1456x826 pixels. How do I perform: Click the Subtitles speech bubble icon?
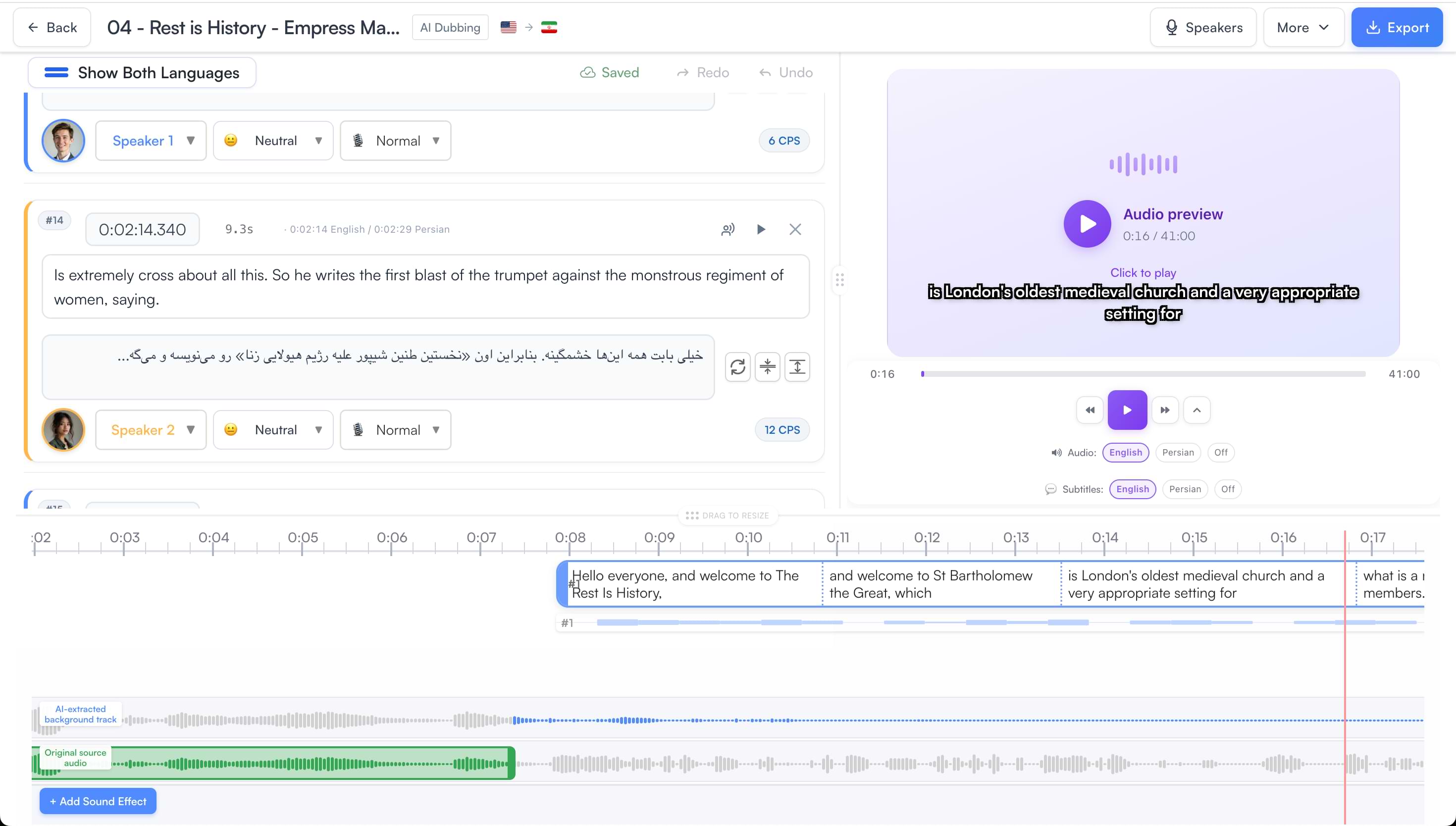point(1050,489)
